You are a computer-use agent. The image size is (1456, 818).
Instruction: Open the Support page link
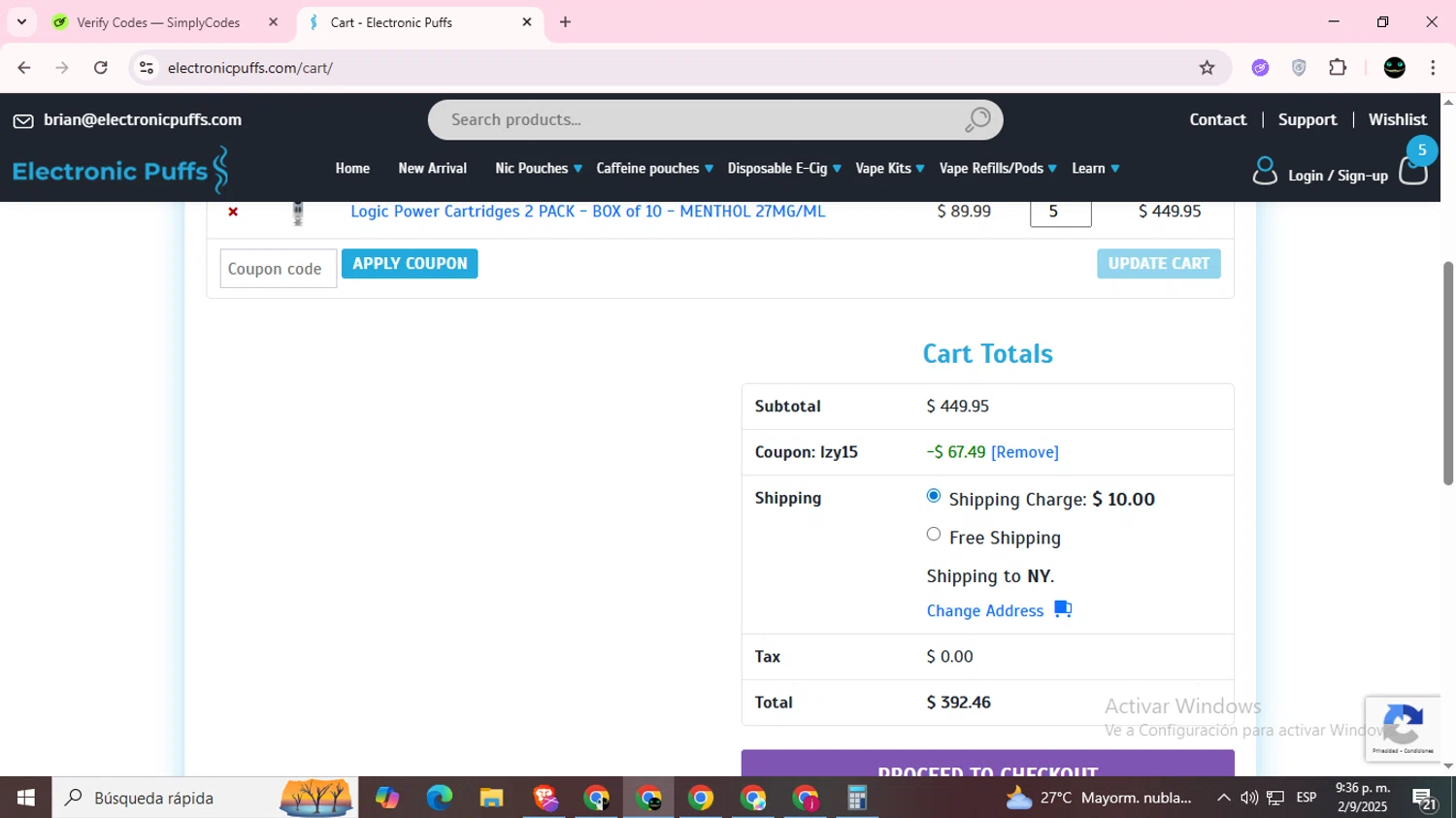coord(1307,120)
